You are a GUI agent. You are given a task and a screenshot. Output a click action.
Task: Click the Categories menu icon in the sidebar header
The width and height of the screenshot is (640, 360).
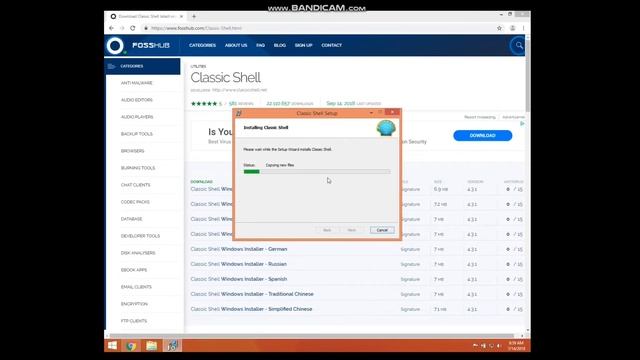tap(111, 66)
